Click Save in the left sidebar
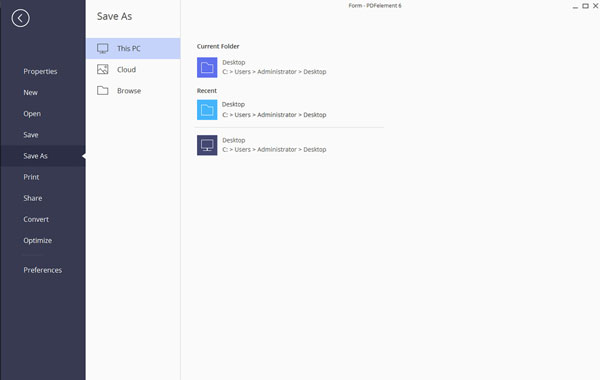The image size is (600, 380). [x=31, y=135]
